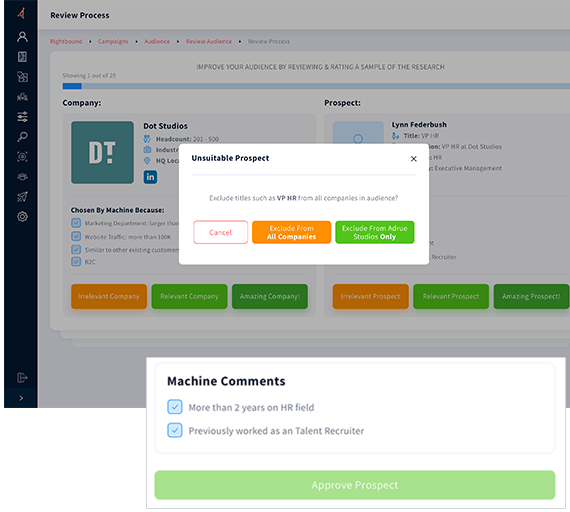Click the logout icon in sidebar
Image resolution: width=570 pixels, height=512 pixels.
pyautogui.click(x=22, y=377)
